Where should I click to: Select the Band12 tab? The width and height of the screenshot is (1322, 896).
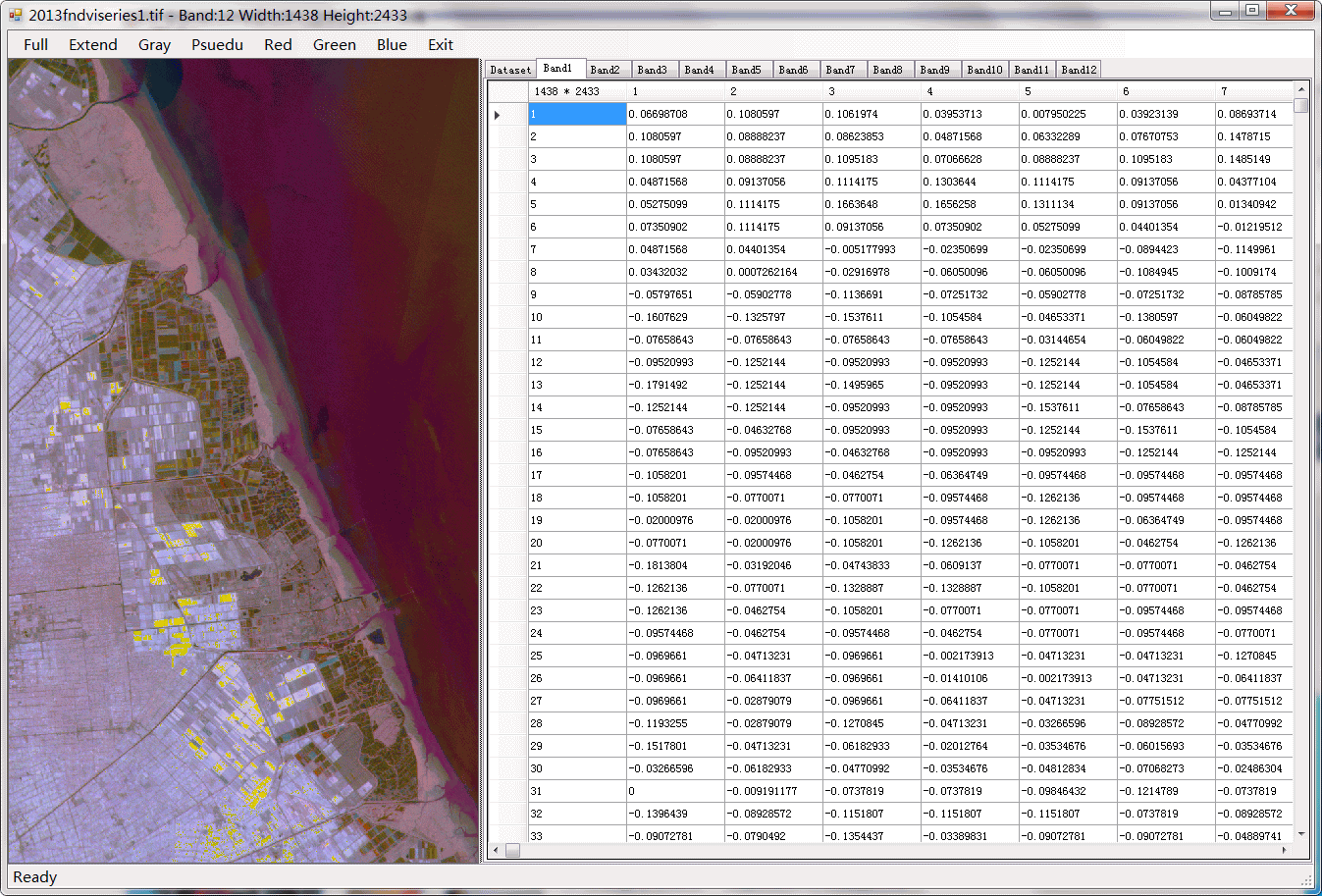[1079, 70]
